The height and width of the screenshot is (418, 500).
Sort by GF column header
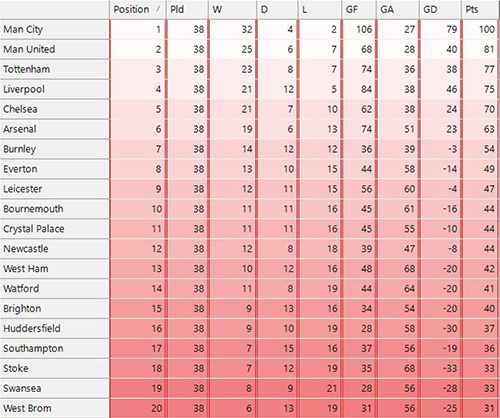(x=359, y=9)
